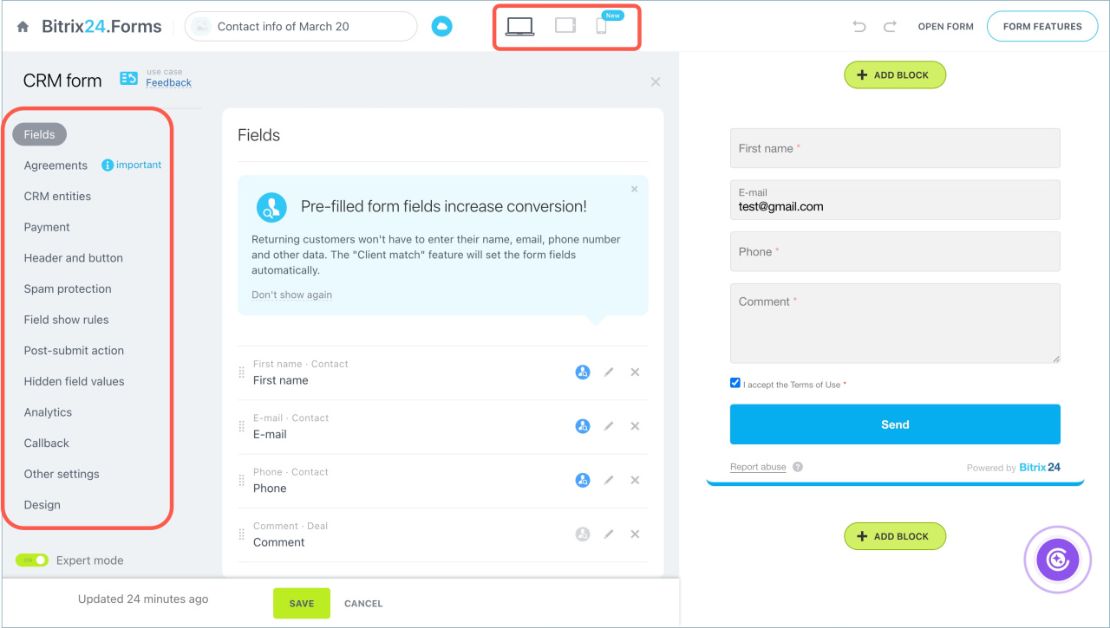1110x628 pixels.
Task: Click the form name field Contact info of March 20
Action: tap(301, 26)
